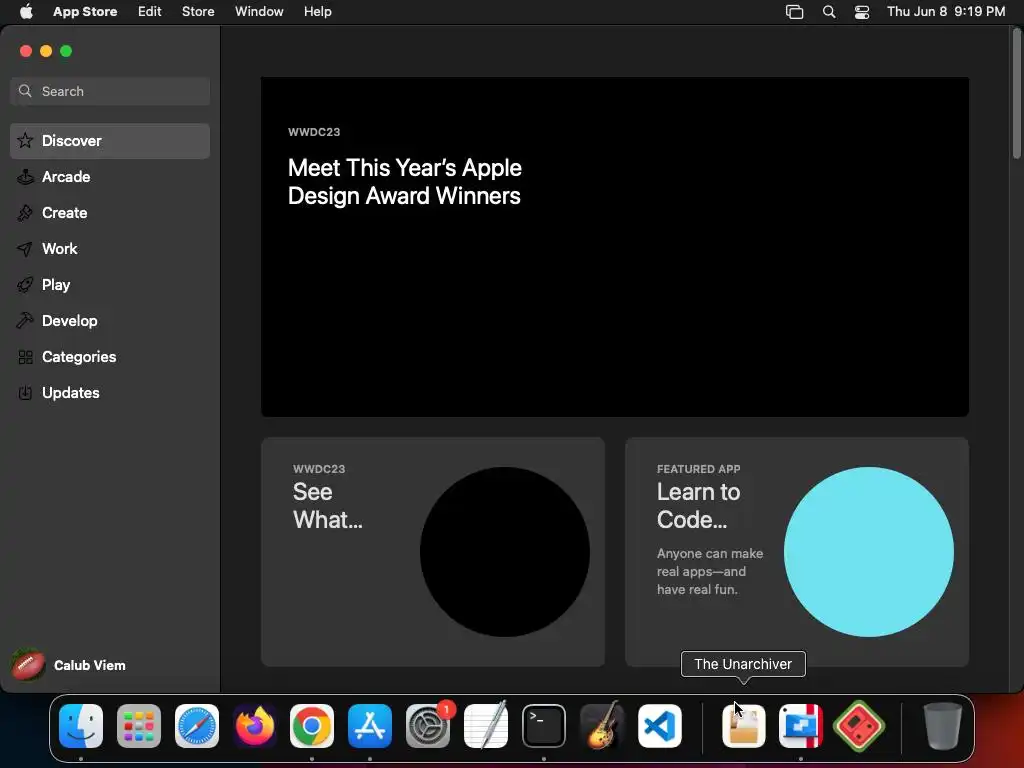The image size is (1024, 768).
Task: Browse Categories in the sidebar
Action: pos(110,357)
